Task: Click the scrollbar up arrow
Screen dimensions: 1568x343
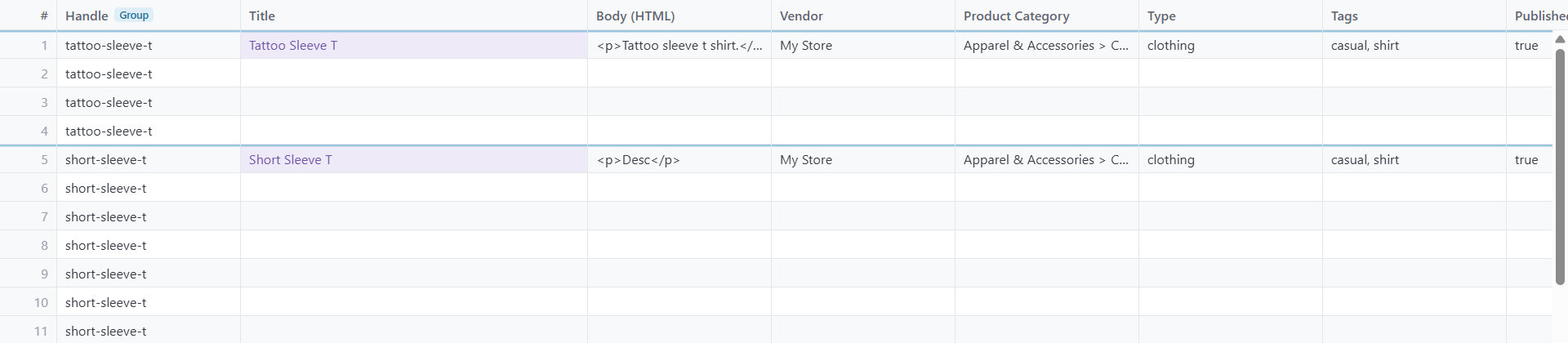Action: coord(1560,39)
